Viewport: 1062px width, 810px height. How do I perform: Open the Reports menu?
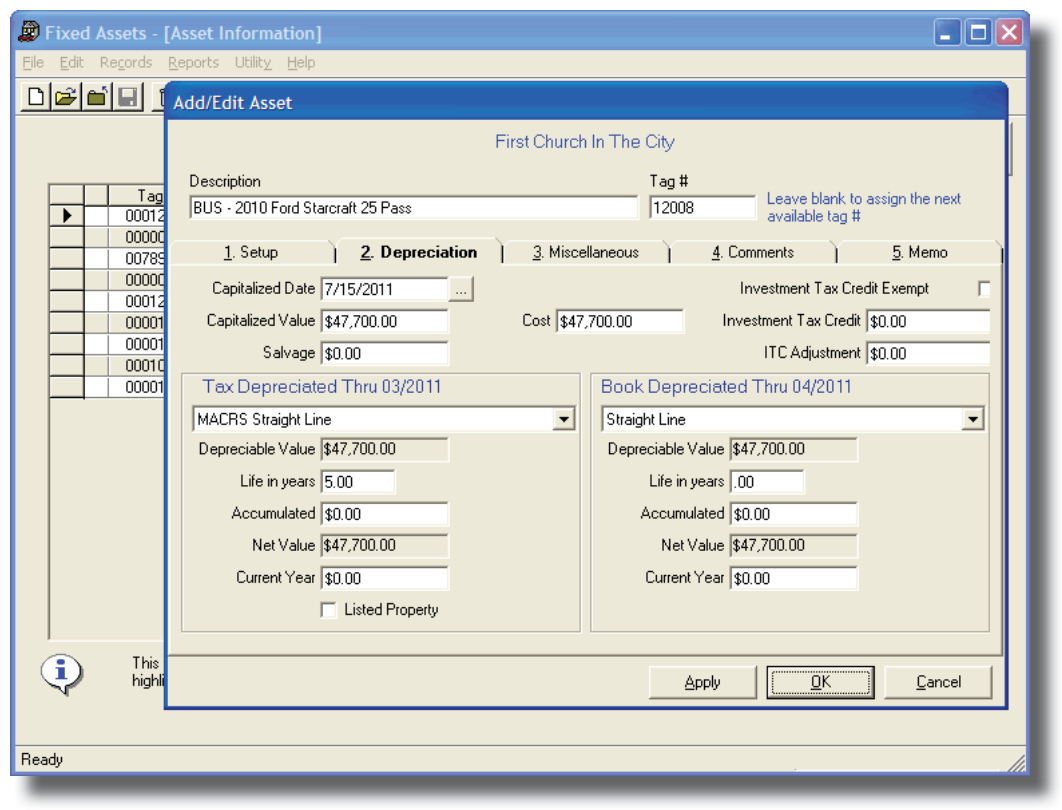tap(193, 62)
